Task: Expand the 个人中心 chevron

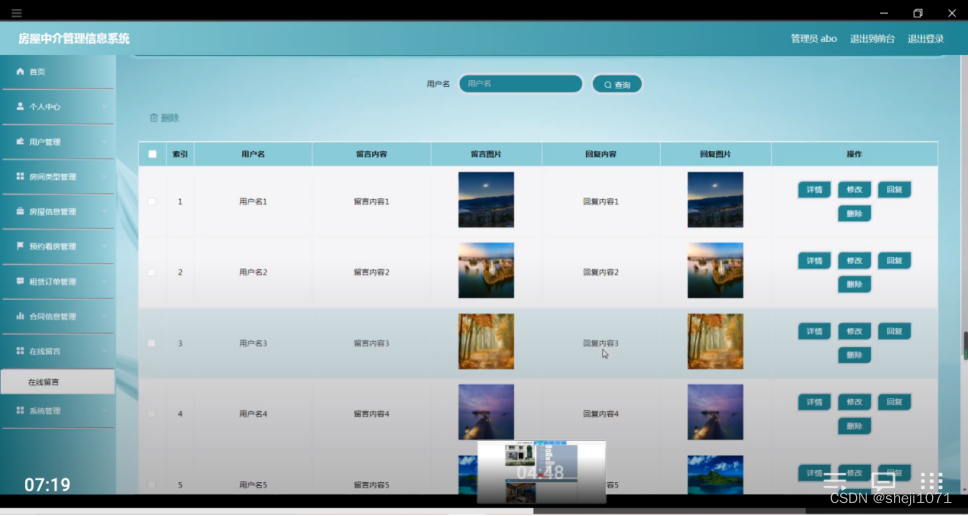Action: pyautogui.click(x=104, y=107)
